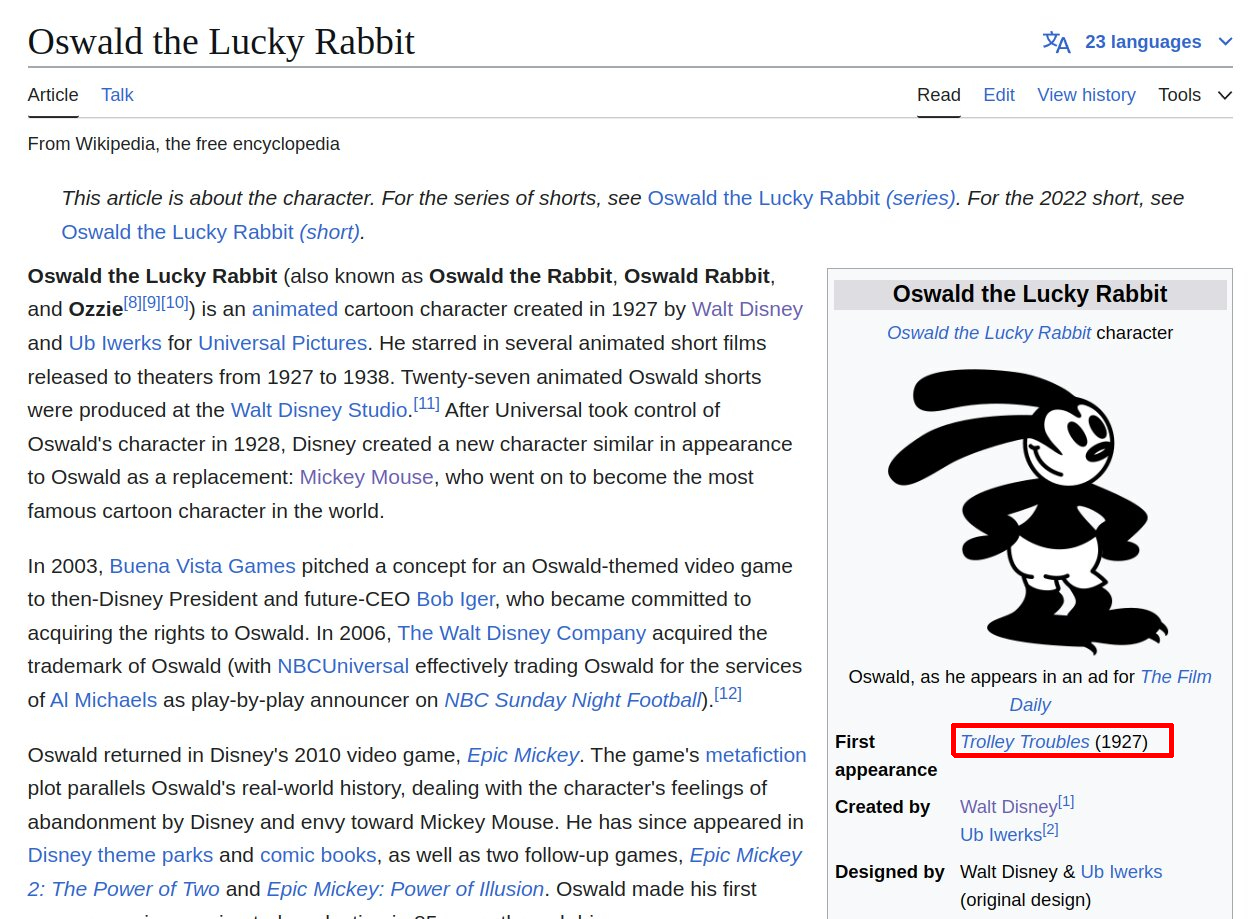Open the Universal Pictures link

point(282,343)
